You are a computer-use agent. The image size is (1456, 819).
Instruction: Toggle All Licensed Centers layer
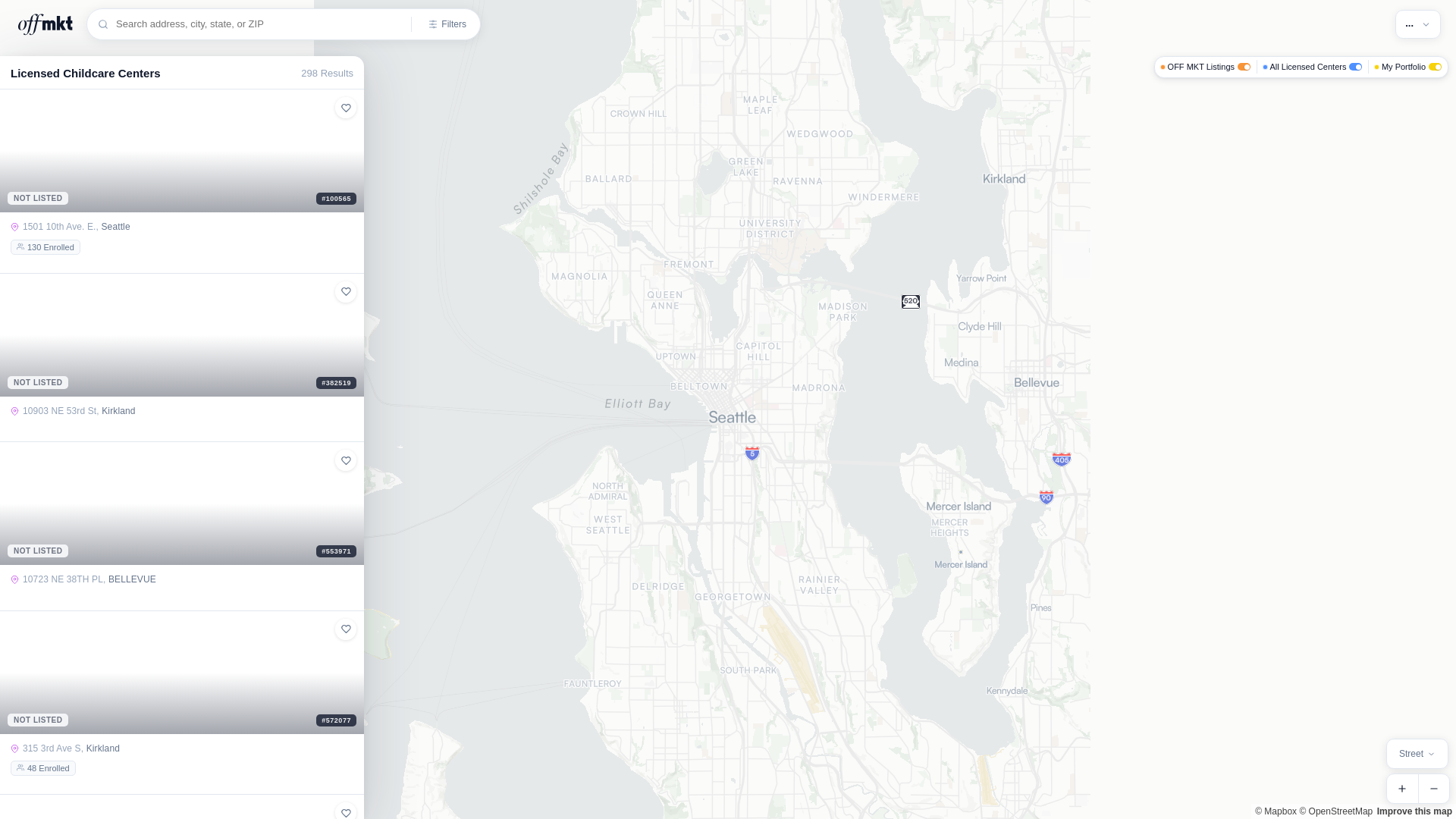pos(1356,67)
